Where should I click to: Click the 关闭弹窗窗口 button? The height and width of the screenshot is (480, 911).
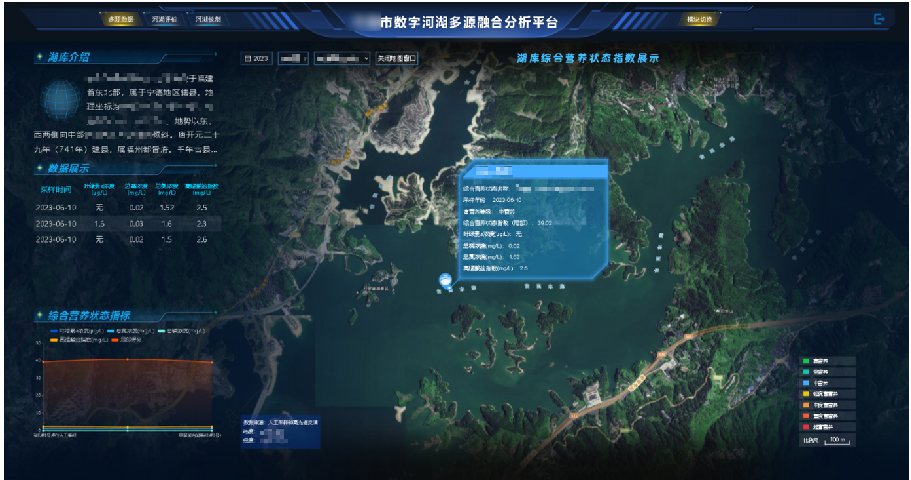pos(397,59)
